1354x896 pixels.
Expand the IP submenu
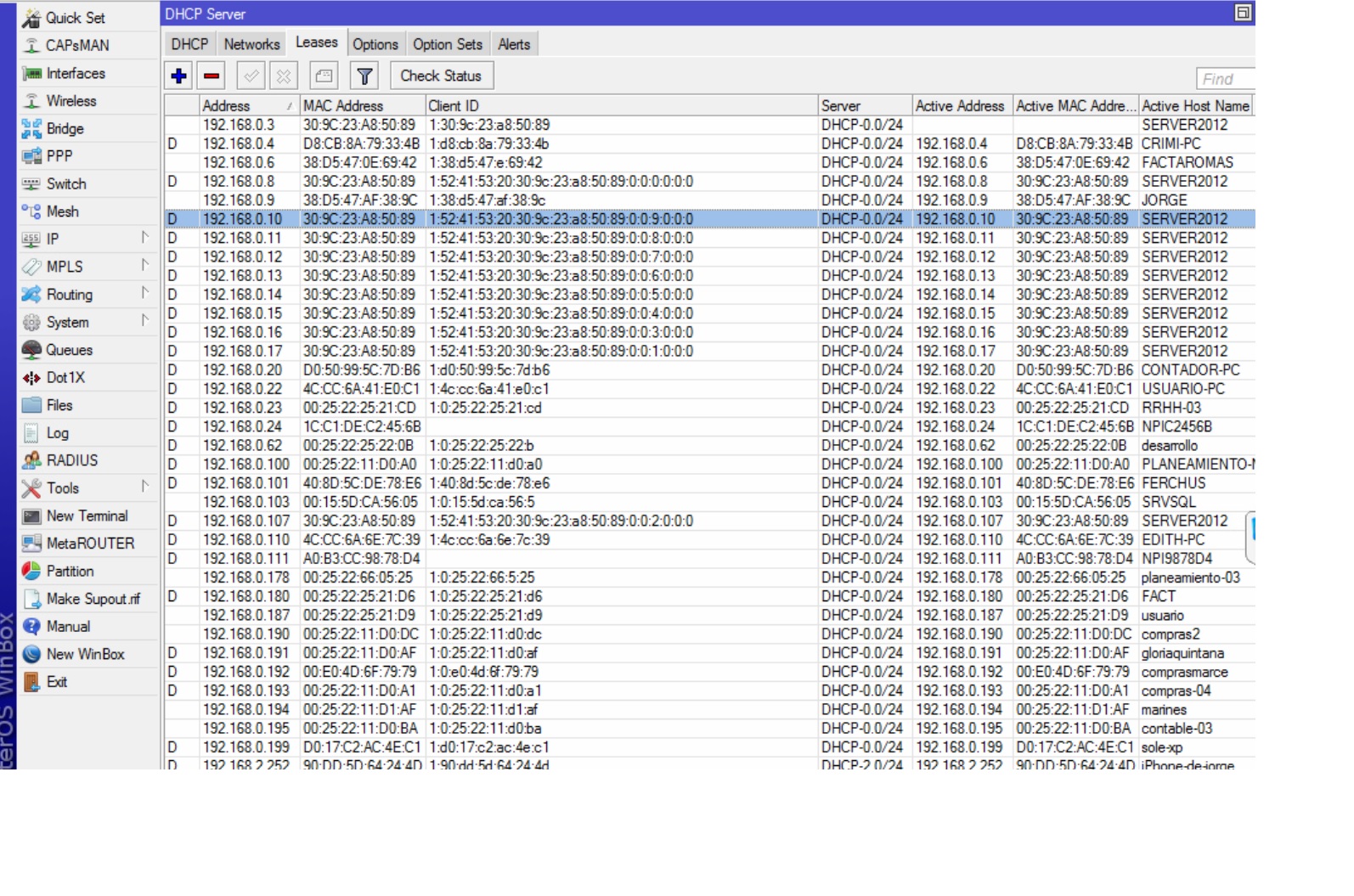point(88,239)
